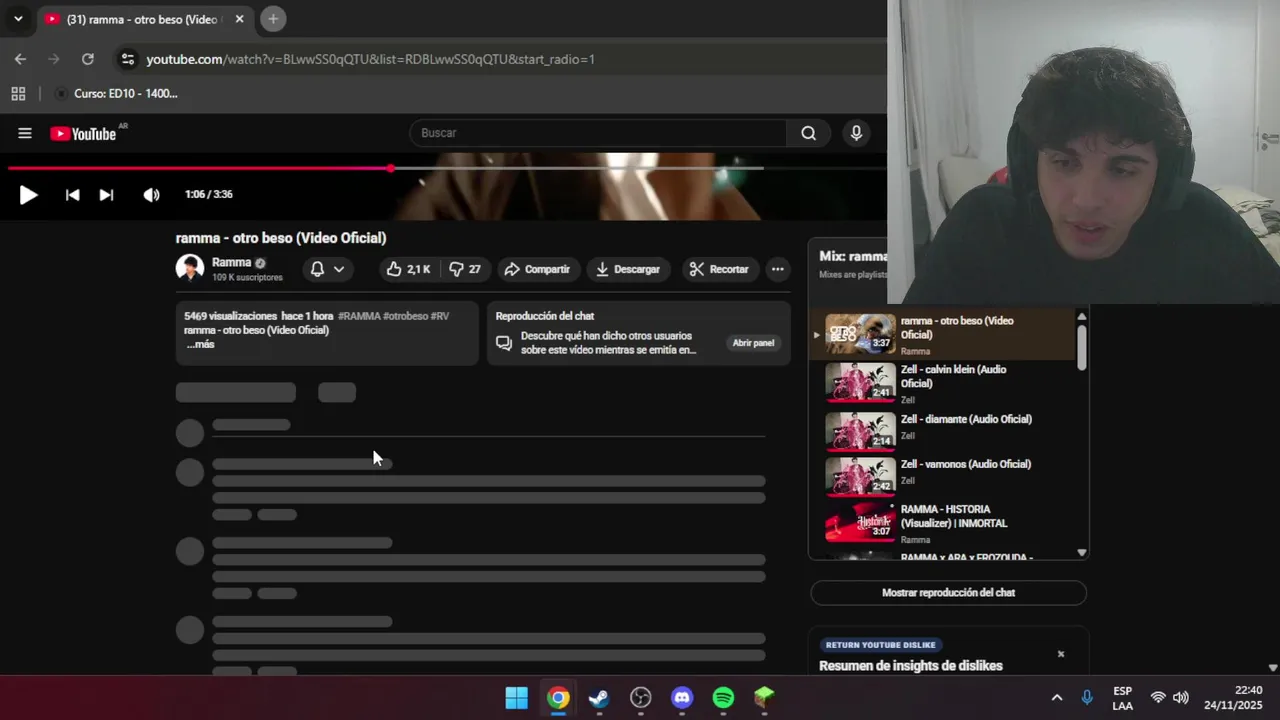The width and height of the screenshot is (1280, 720).
Task: Click the taskbar microphone tray icon
Action: [x=1087, y=698]
